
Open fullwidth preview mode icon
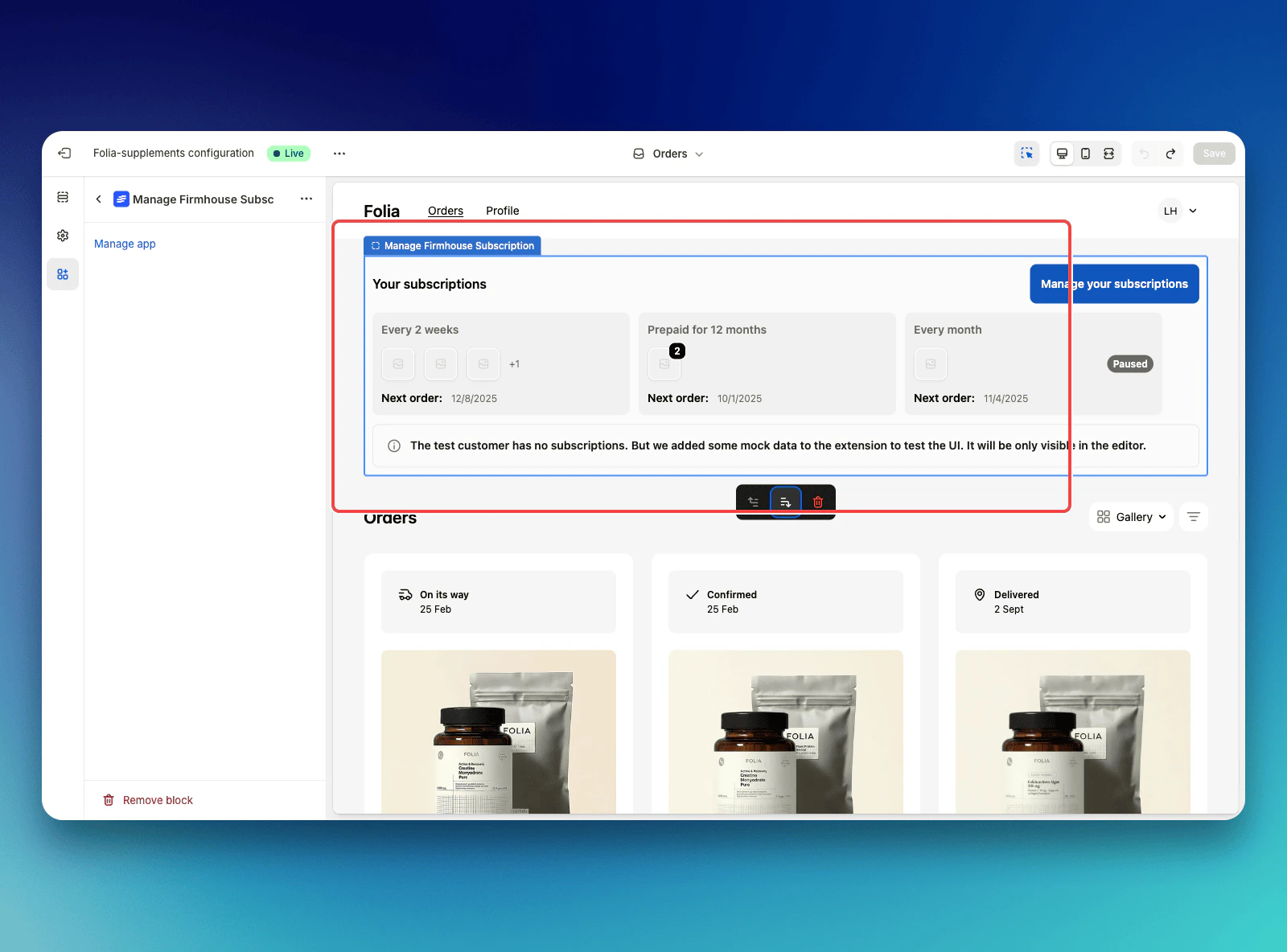[x=1109, y=153]
